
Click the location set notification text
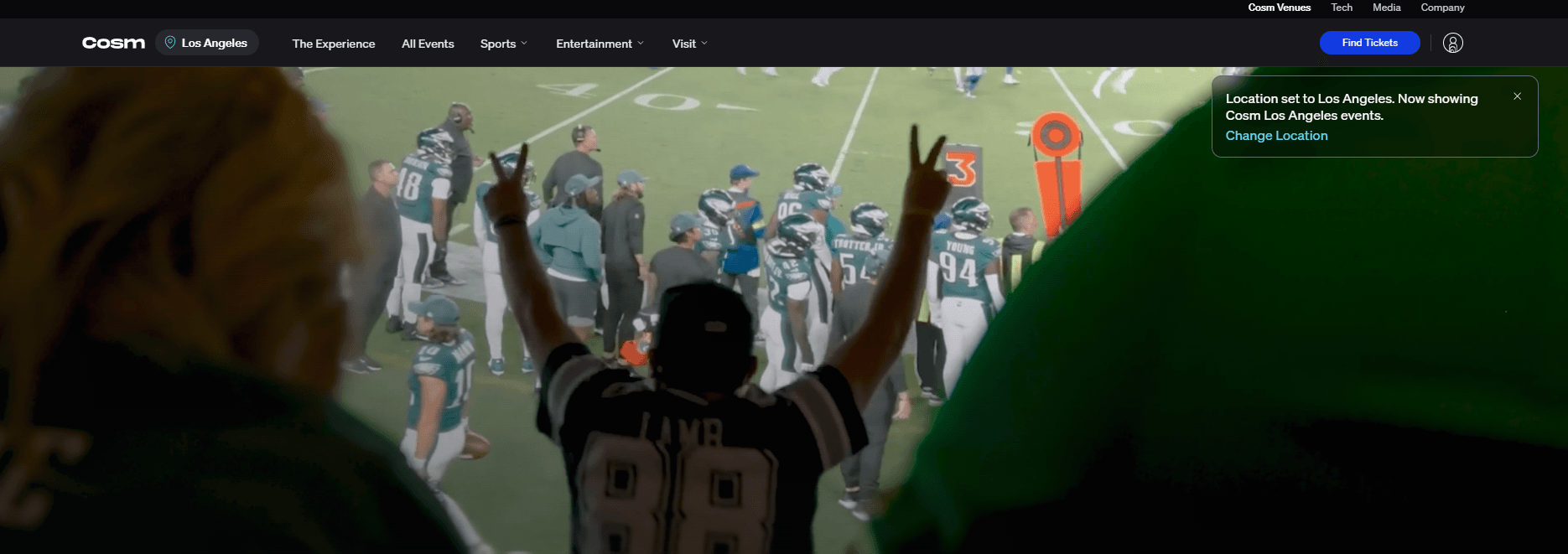[1352, 107]
